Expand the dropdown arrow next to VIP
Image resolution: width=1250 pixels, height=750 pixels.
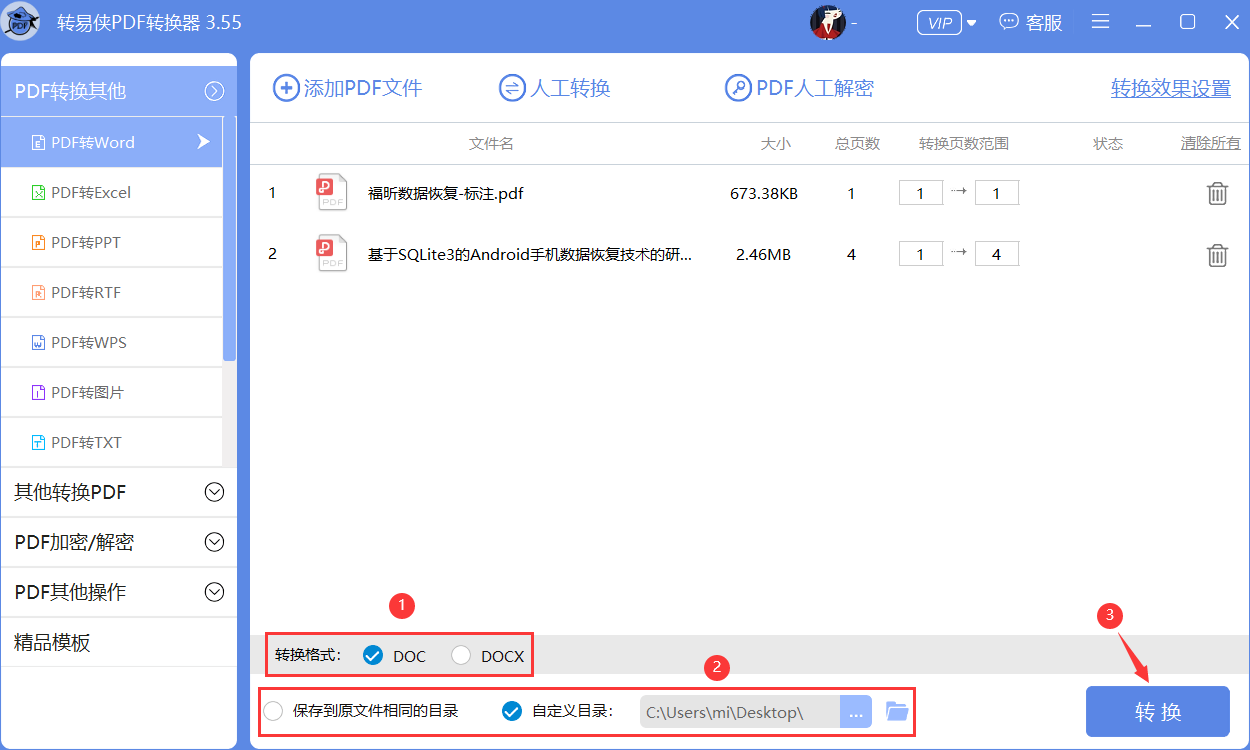point(971,23)
